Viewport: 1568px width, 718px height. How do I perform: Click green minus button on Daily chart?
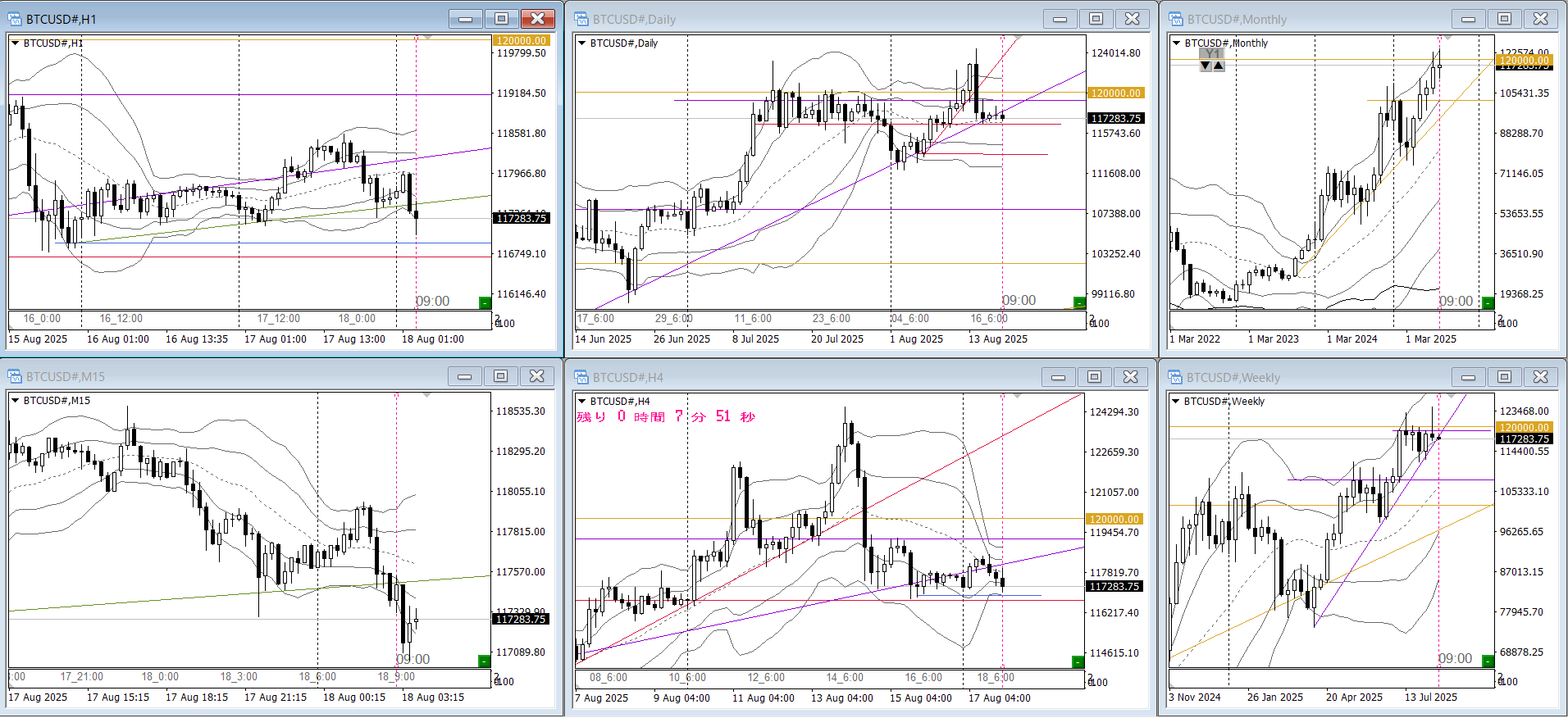1079,303
